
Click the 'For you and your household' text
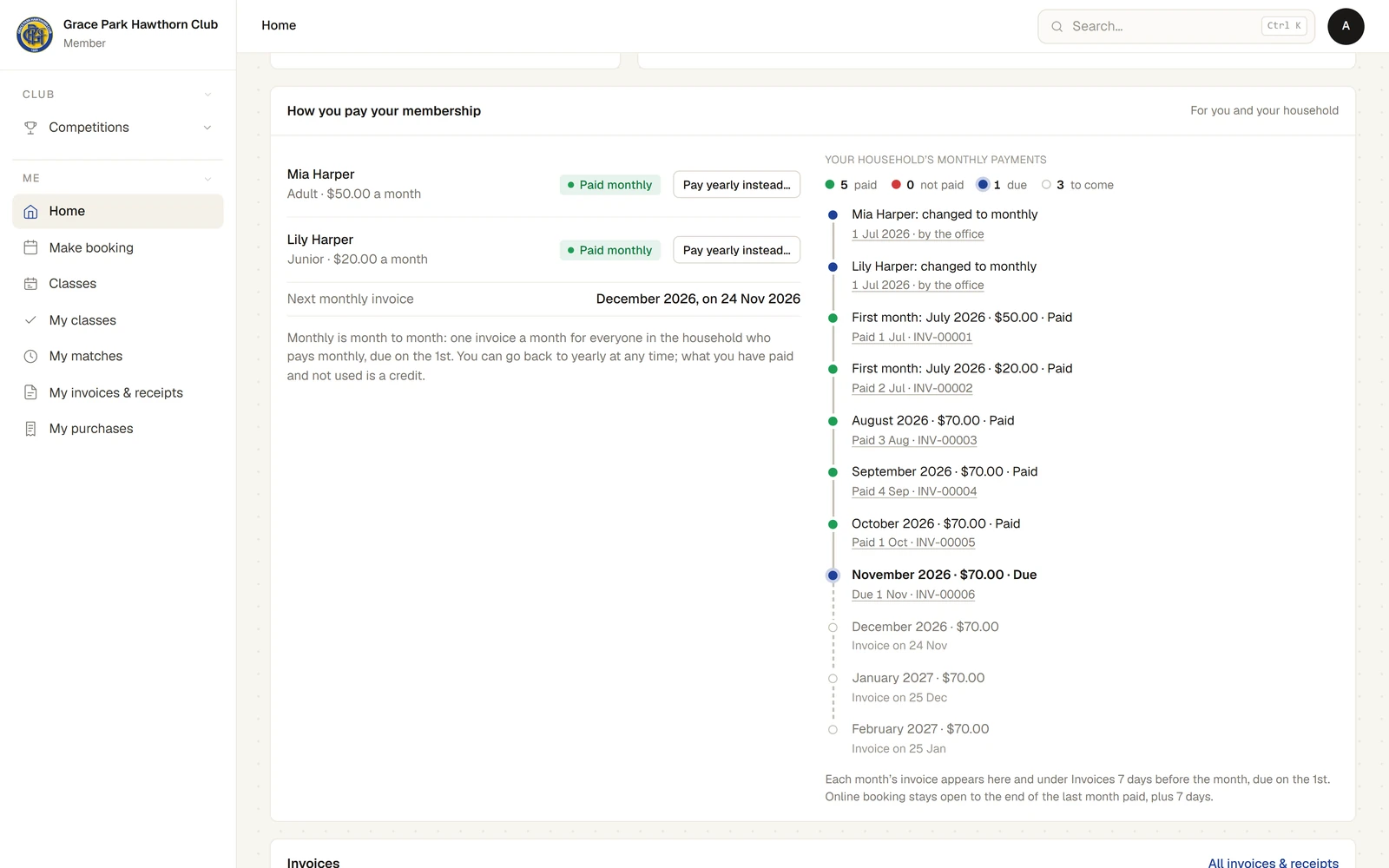1264,111
